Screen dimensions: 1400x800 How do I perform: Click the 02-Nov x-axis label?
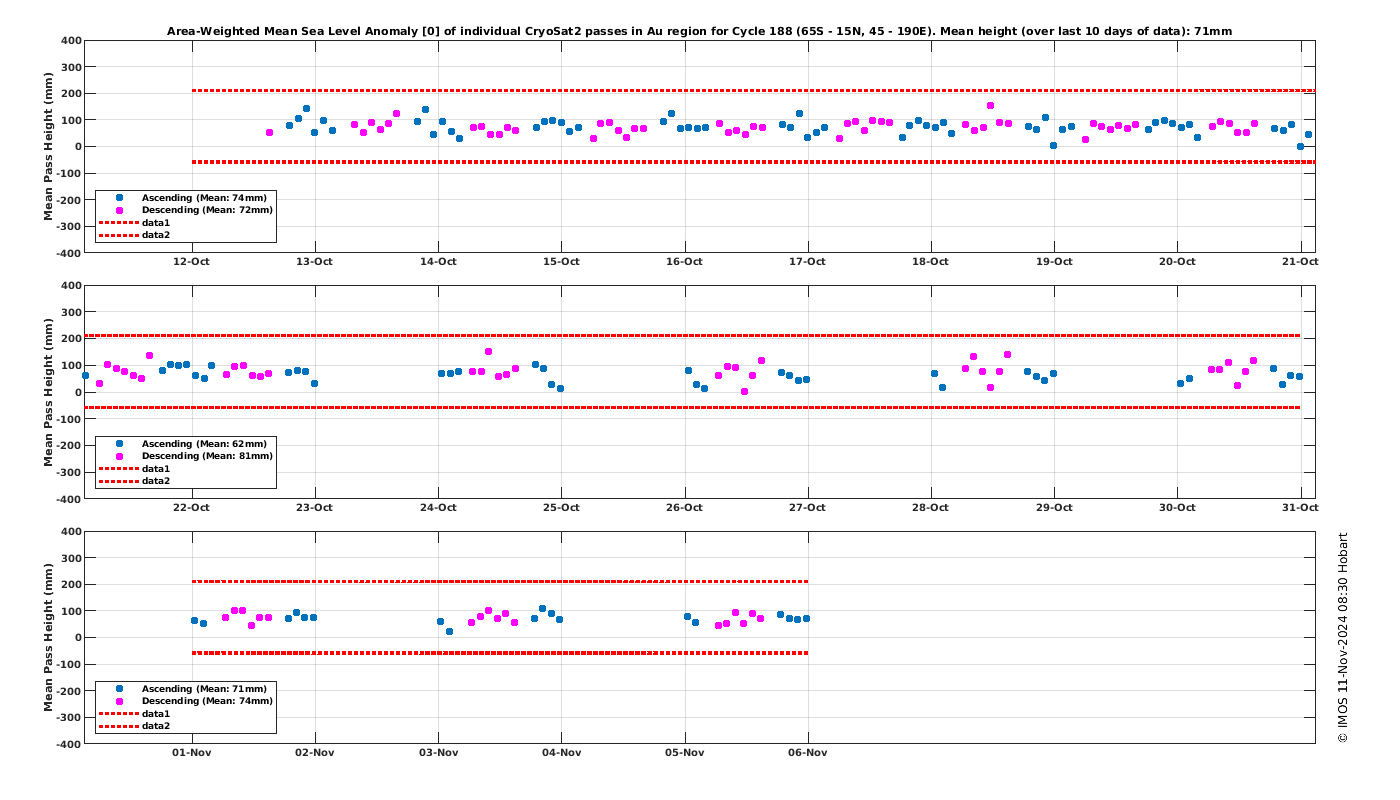click(315, 753)
